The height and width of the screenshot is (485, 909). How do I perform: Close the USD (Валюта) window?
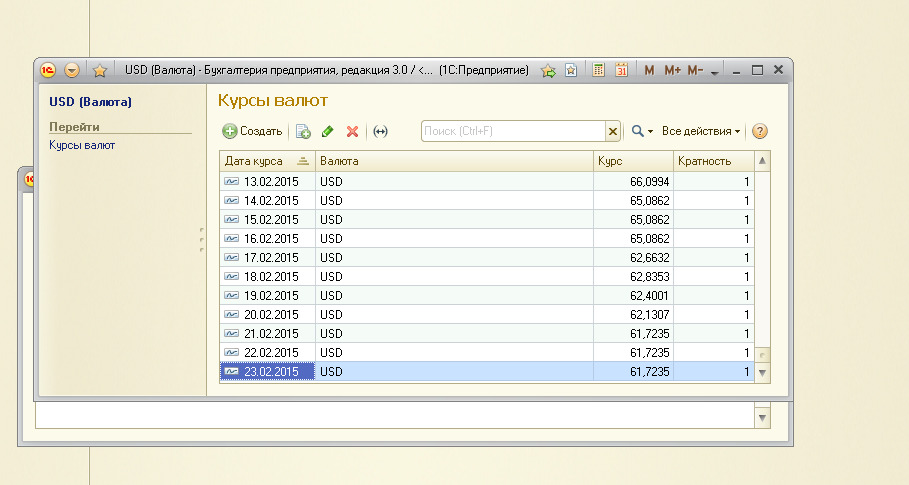pos(779,70)
